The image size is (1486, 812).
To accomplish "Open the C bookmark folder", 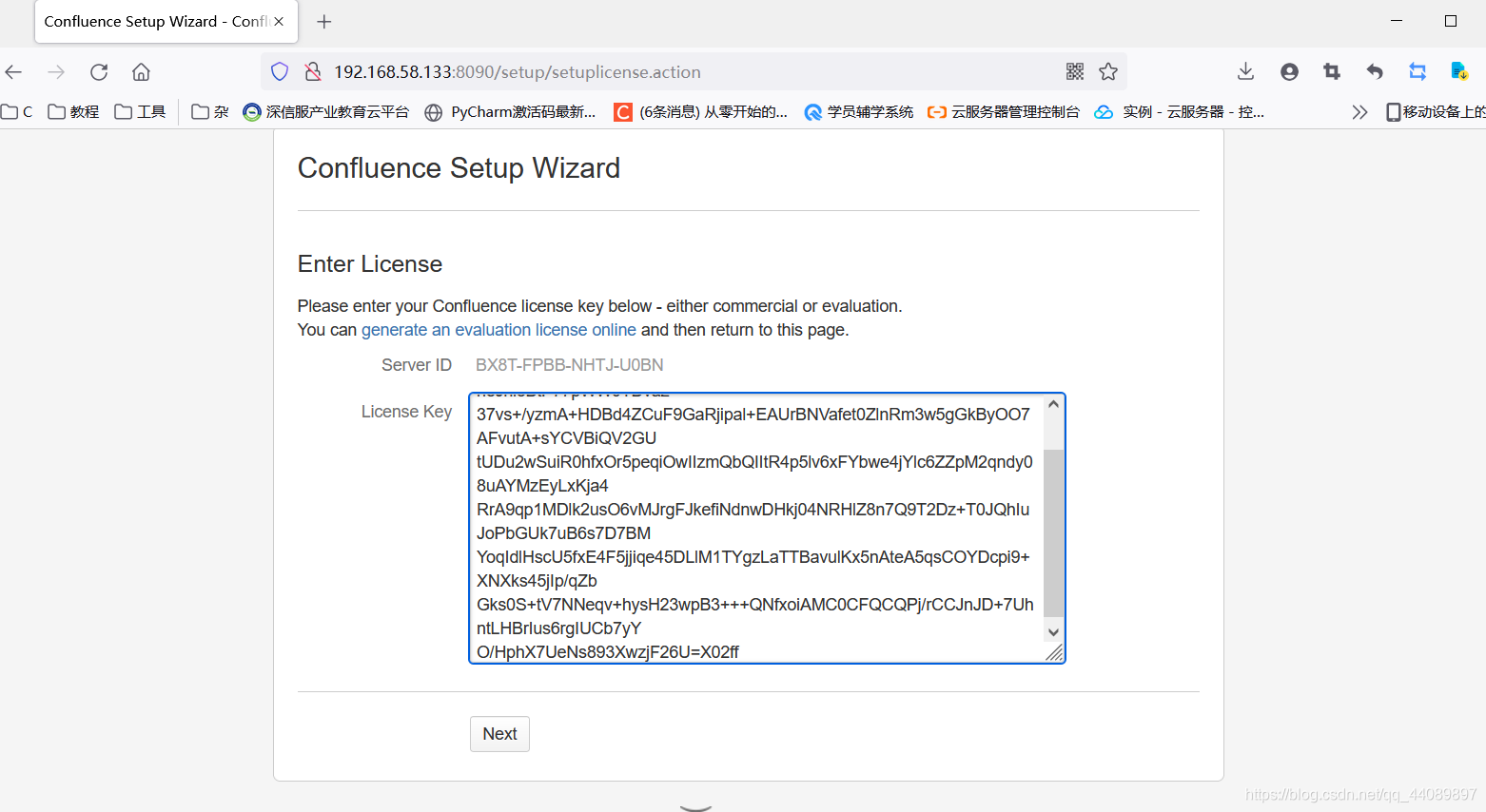I will pos(17,112).
